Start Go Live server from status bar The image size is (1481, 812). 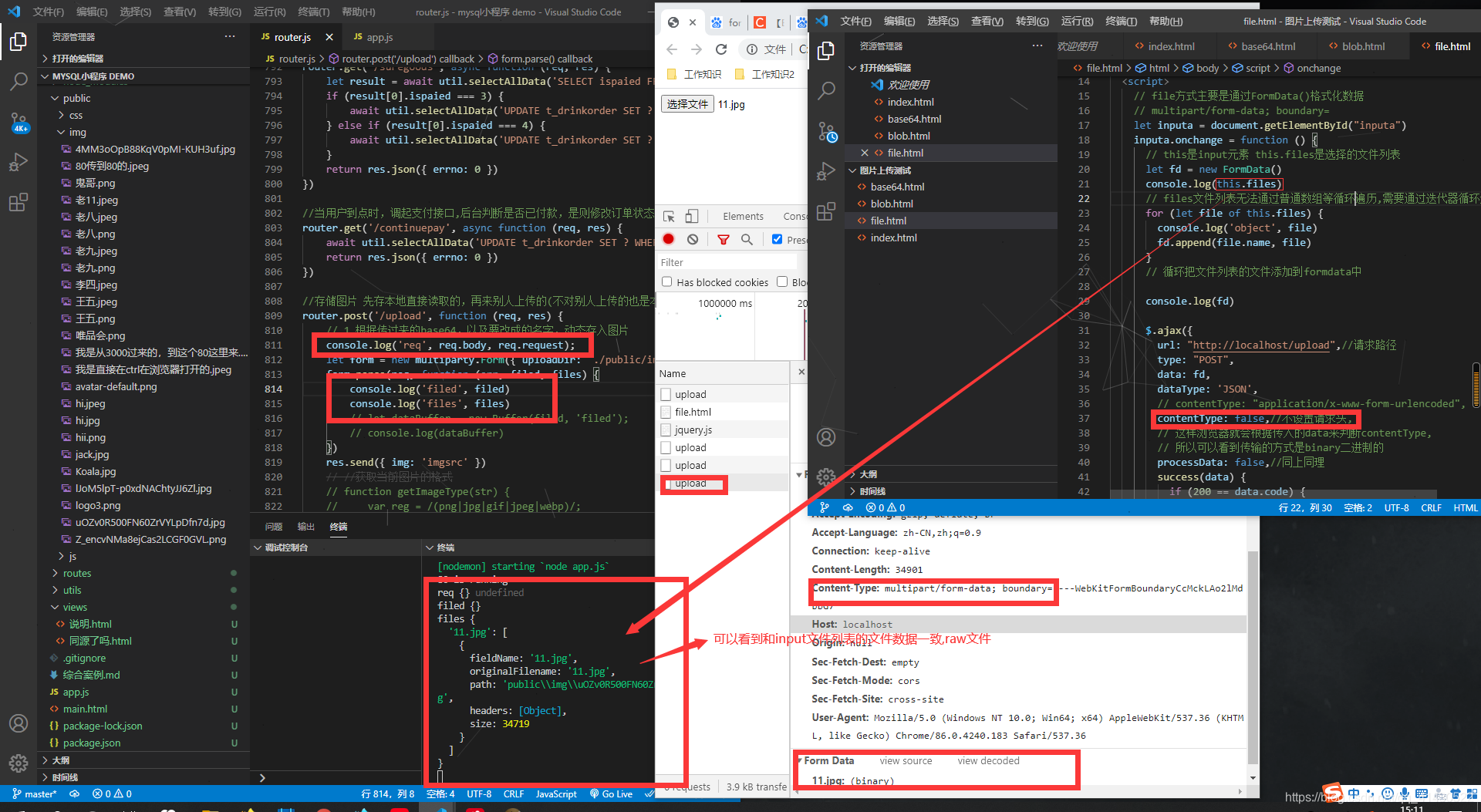coord(611,793)
